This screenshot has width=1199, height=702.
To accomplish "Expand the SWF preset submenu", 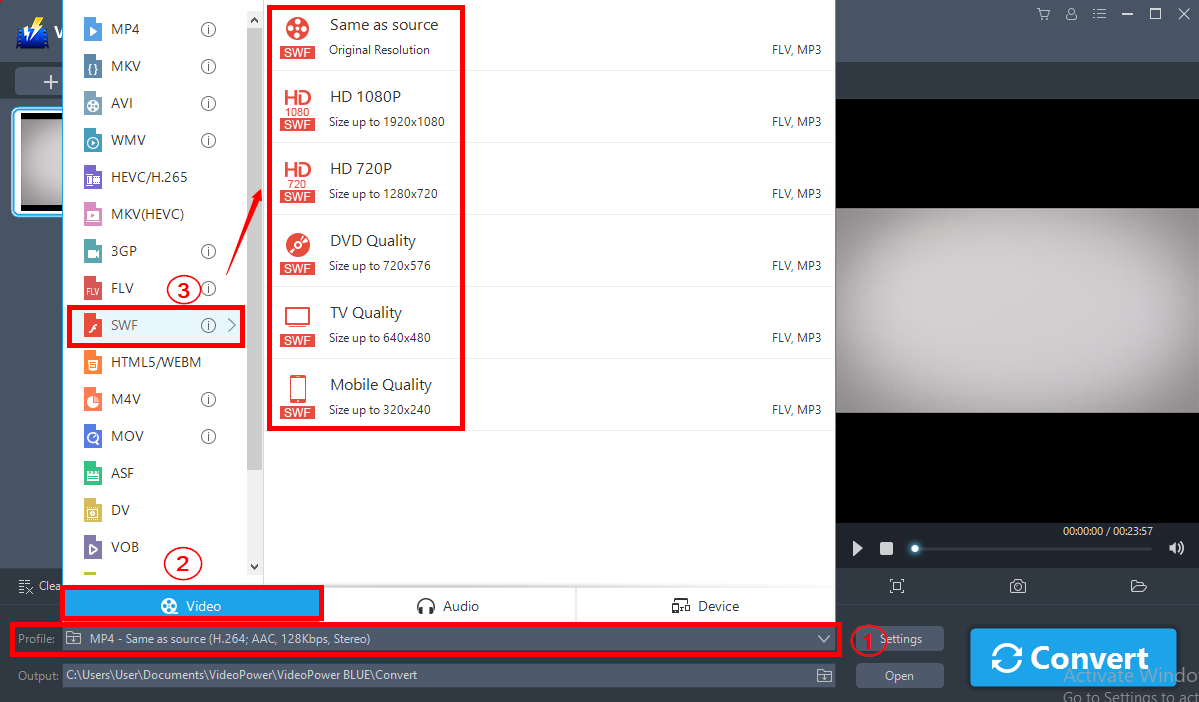I will point(232,325).
